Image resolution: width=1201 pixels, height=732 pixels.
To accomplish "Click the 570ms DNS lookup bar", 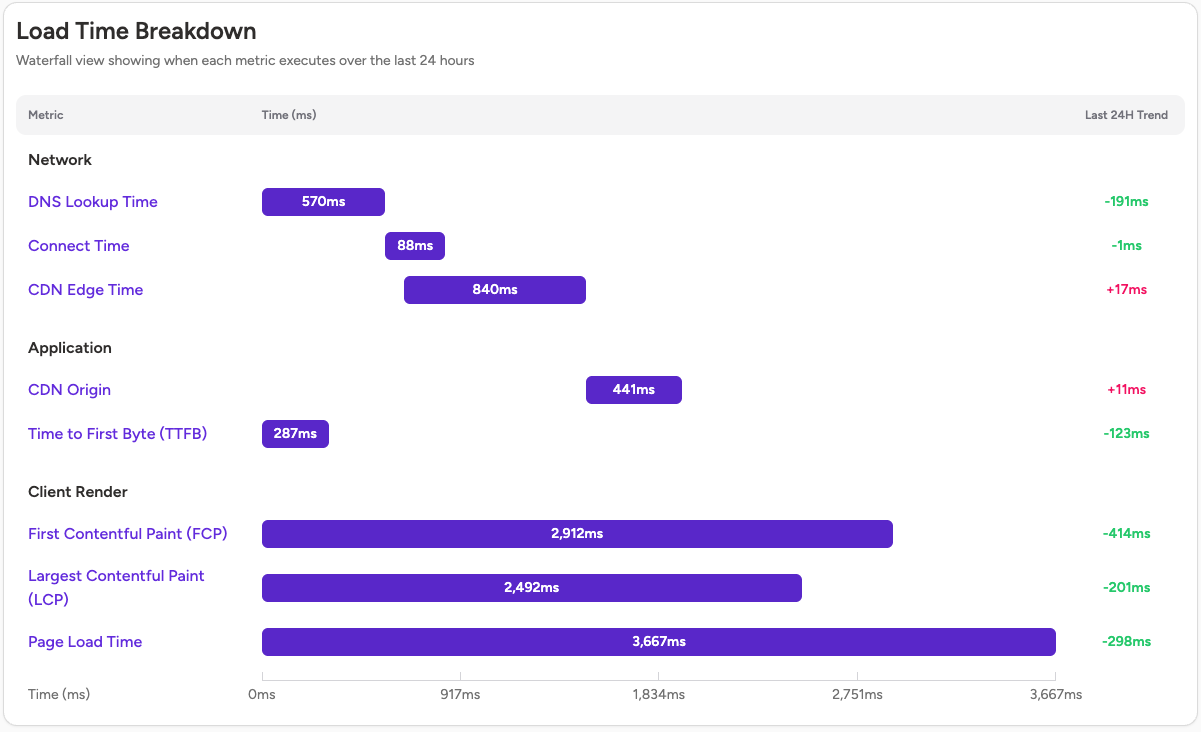I will pyautogui.click(x=323, y=202).
